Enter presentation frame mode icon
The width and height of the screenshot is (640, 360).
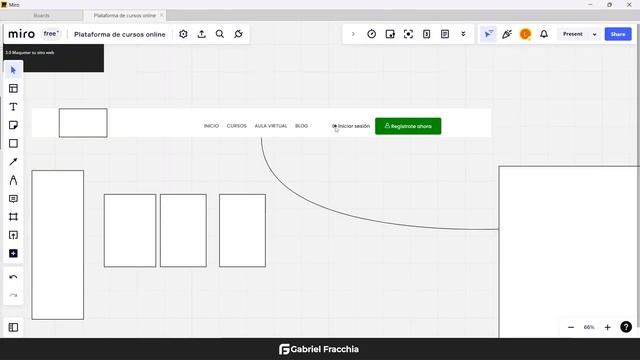(x=408, y=34)
